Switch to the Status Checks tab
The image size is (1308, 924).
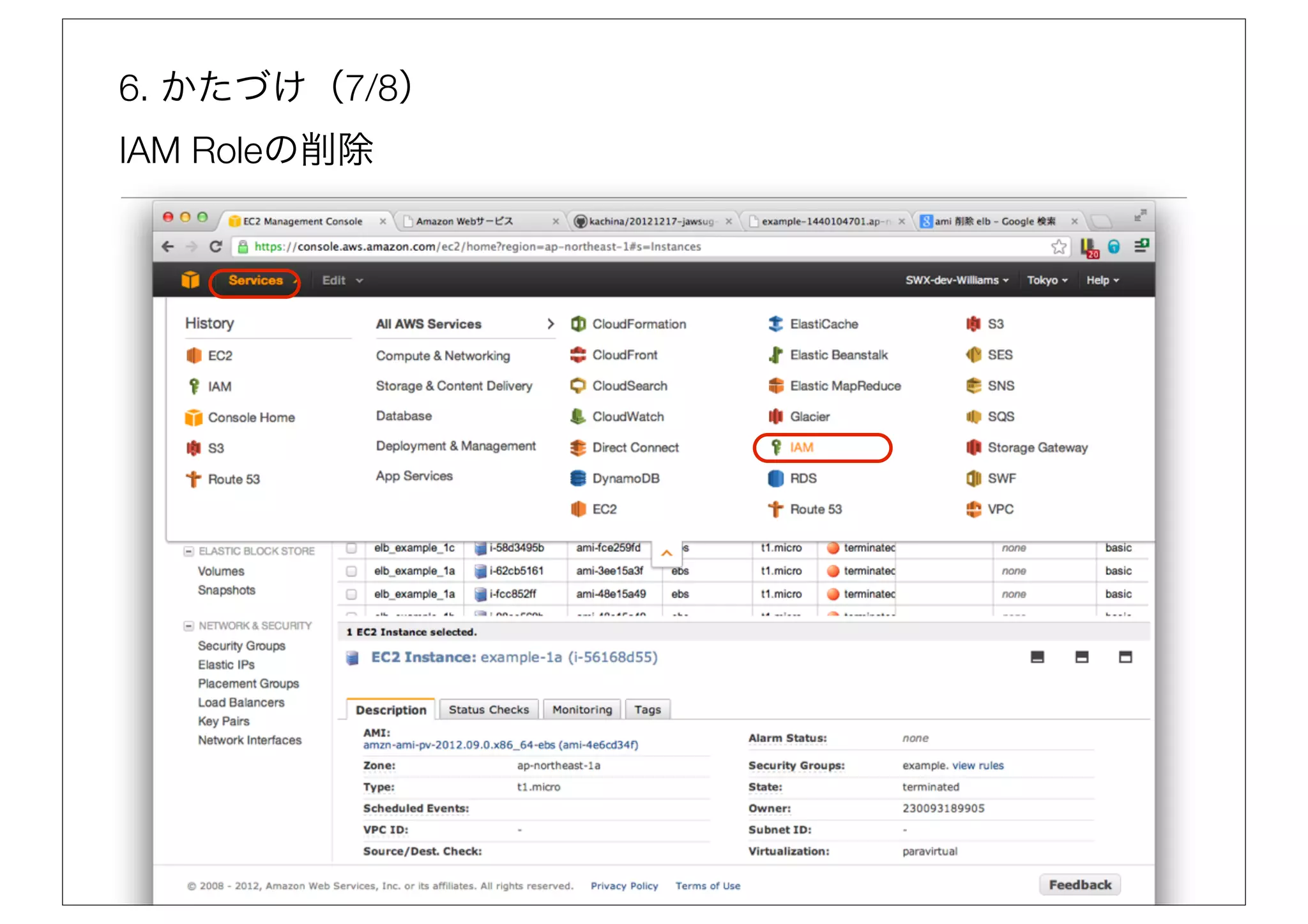pos(489,709)
